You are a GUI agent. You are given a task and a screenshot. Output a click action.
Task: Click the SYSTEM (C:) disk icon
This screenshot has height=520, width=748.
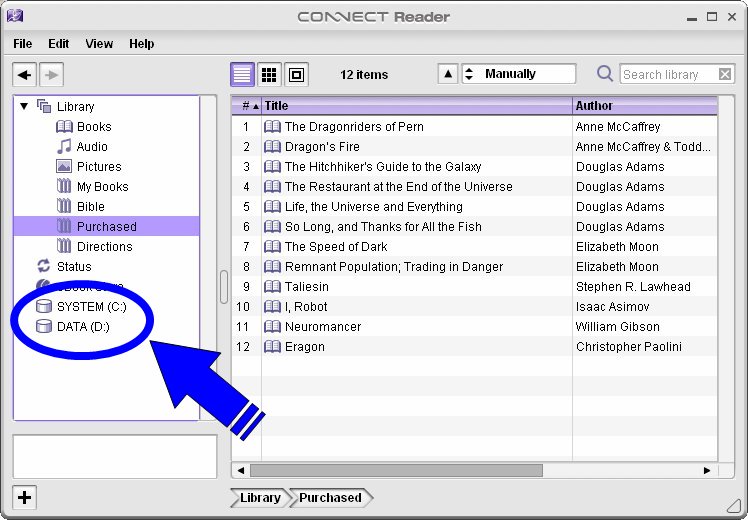tap(44, 306)
